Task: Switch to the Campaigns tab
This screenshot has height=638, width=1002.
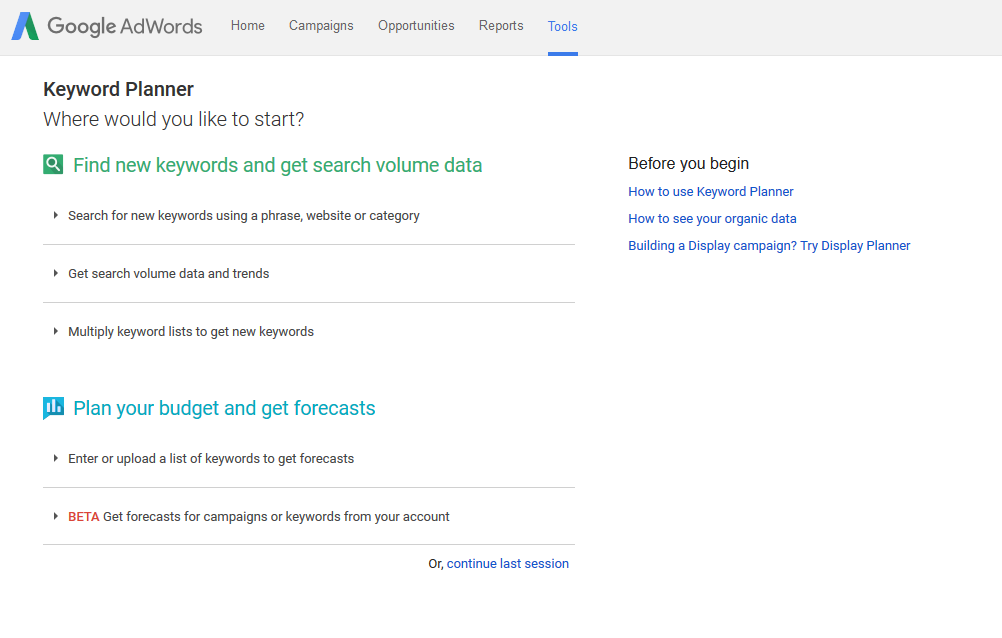Action: (321, 26)
